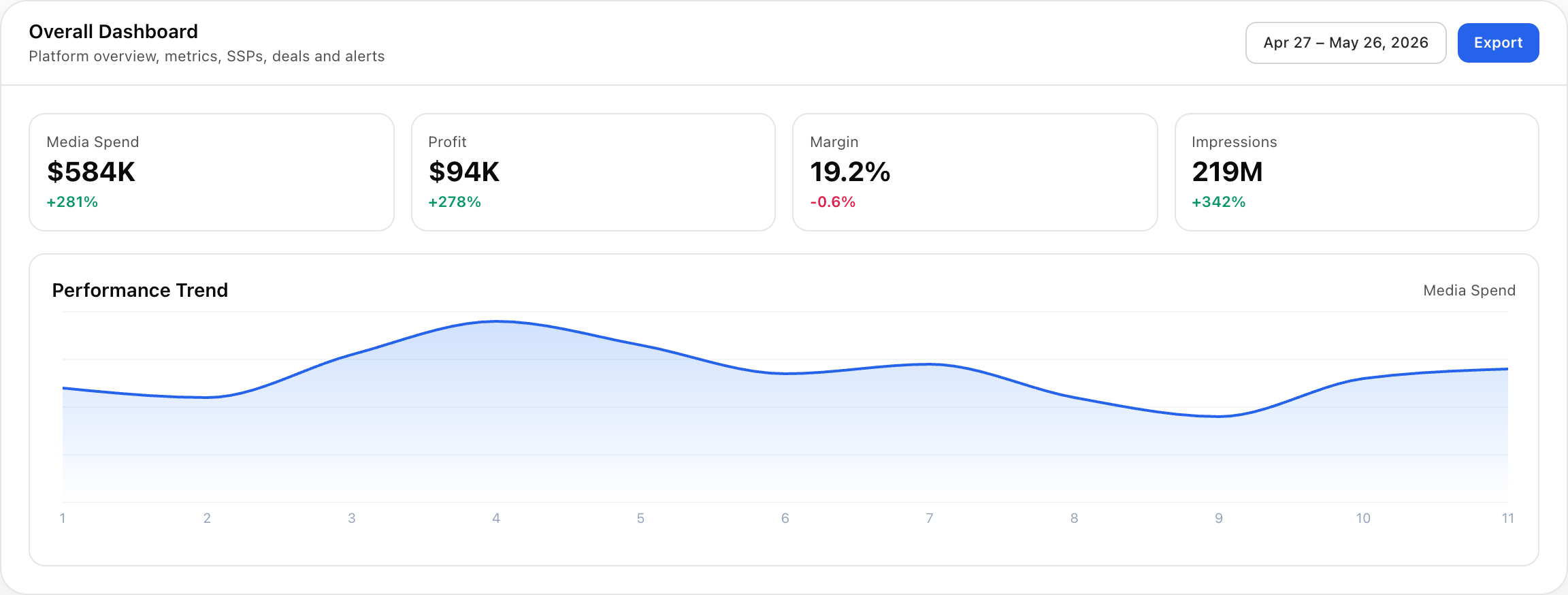Screen dimensions: 1568x595
Task: Click x-axis label 11 on the chart
Action: point(1508,518)
